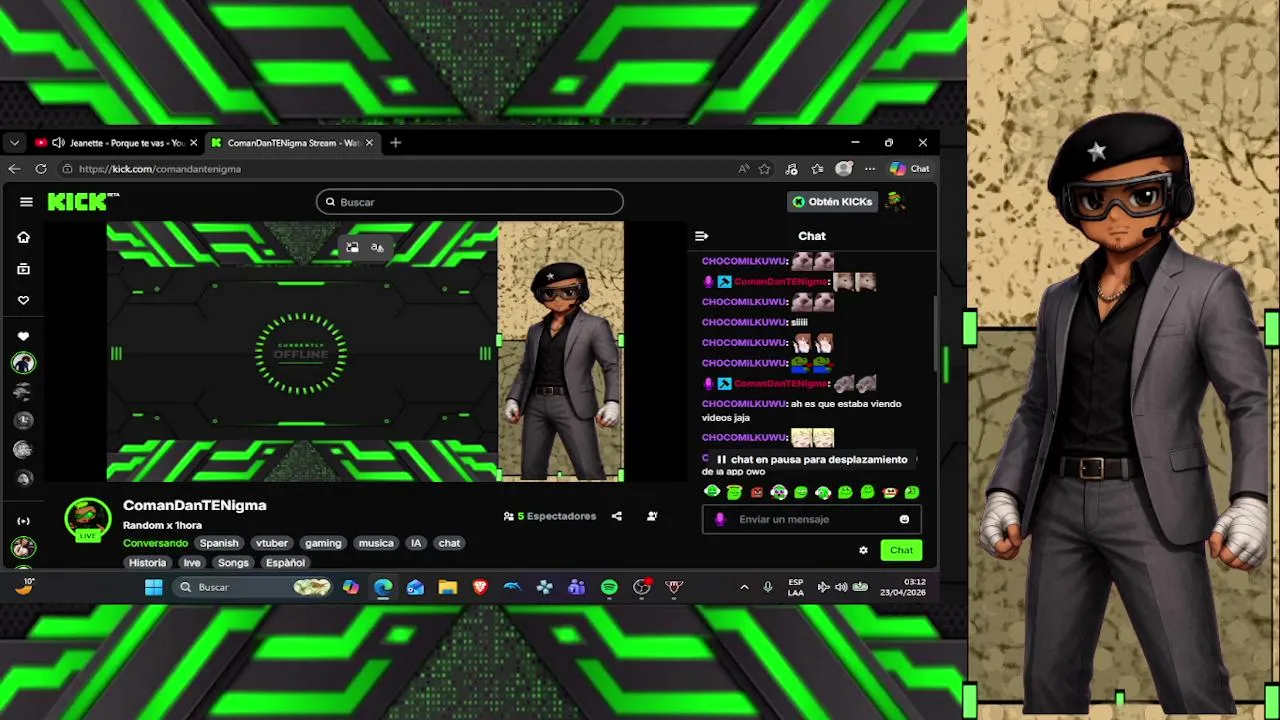This screenshot has height=720, width=1280.
Task: Open user avatar menu next to Obtén KICKs
Action: 895,202
